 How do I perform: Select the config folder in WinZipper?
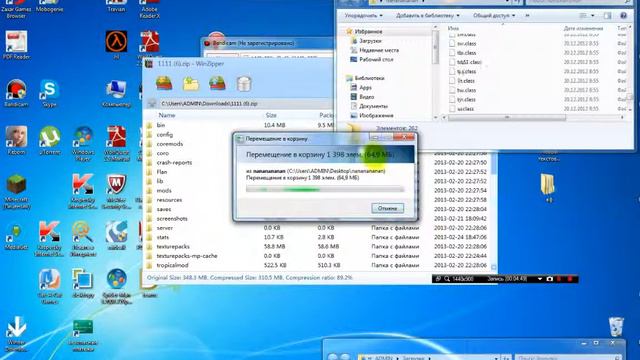(164, 135)
